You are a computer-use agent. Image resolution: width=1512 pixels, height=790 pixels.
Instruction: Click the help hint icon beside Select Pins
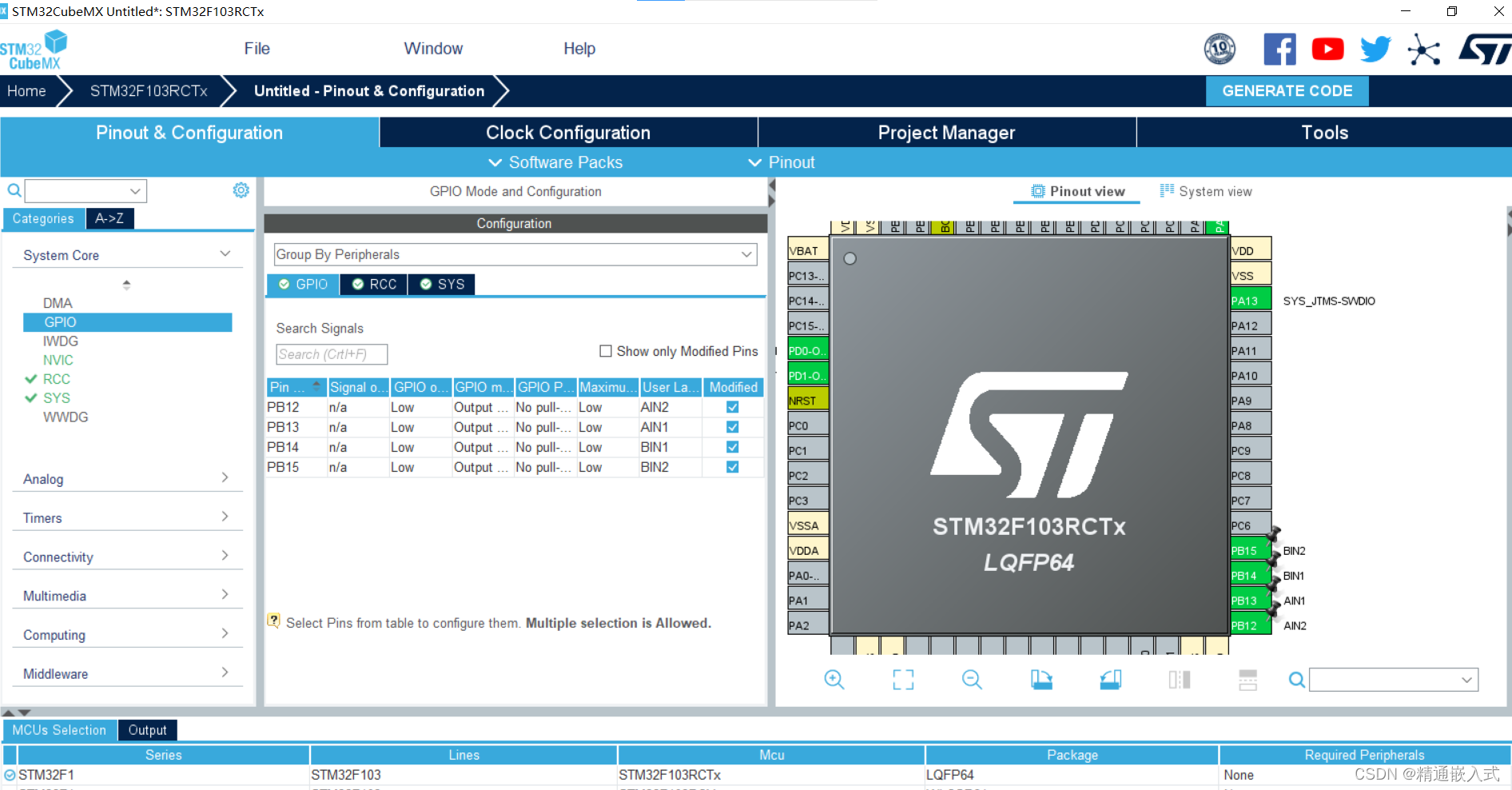(273, 620)
